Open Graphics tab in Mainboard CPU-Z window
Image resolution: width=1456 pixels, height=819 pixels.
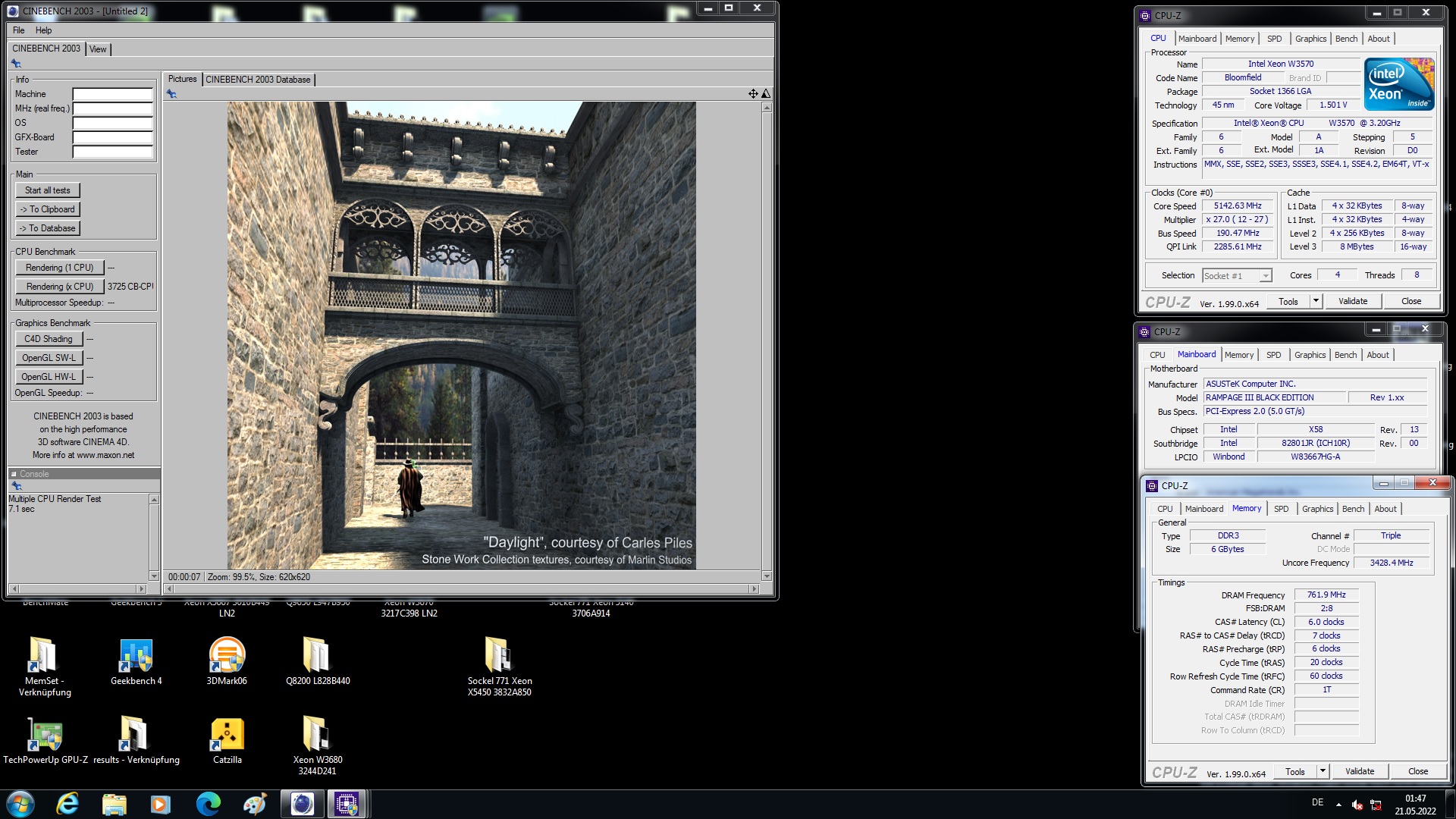tap(1310, 355)
